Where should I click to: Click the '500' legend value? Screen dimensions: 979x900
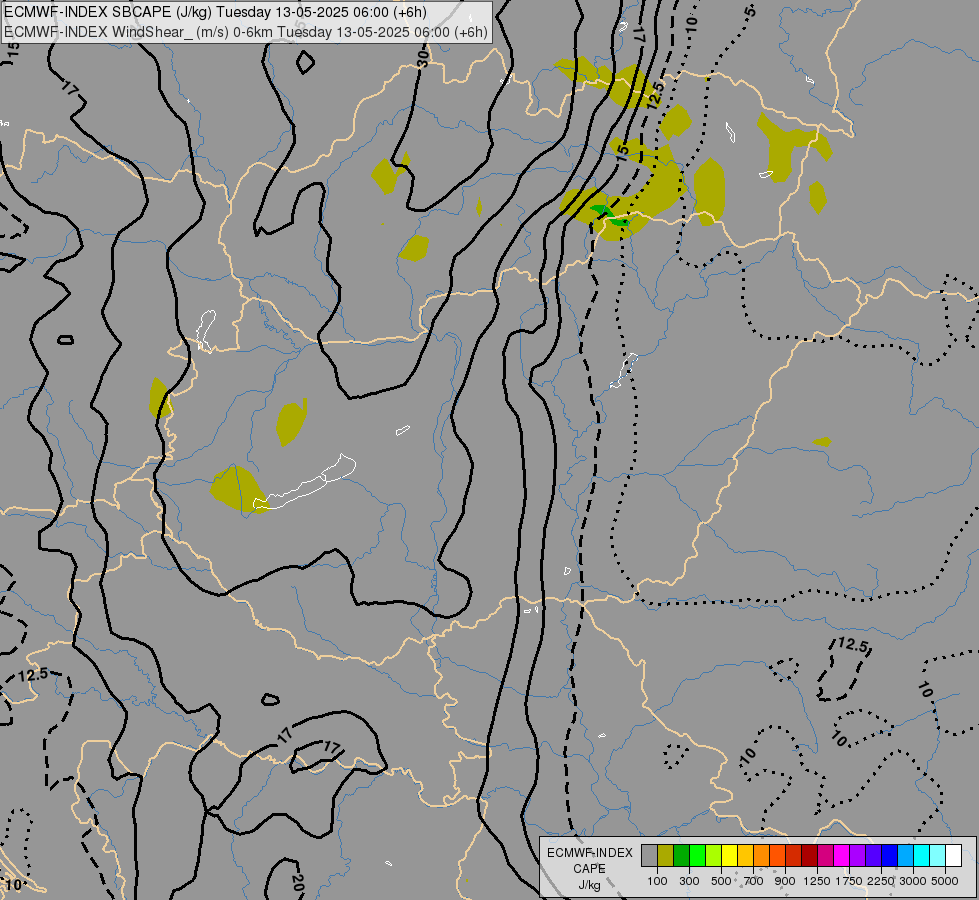(x=721, y=881)
